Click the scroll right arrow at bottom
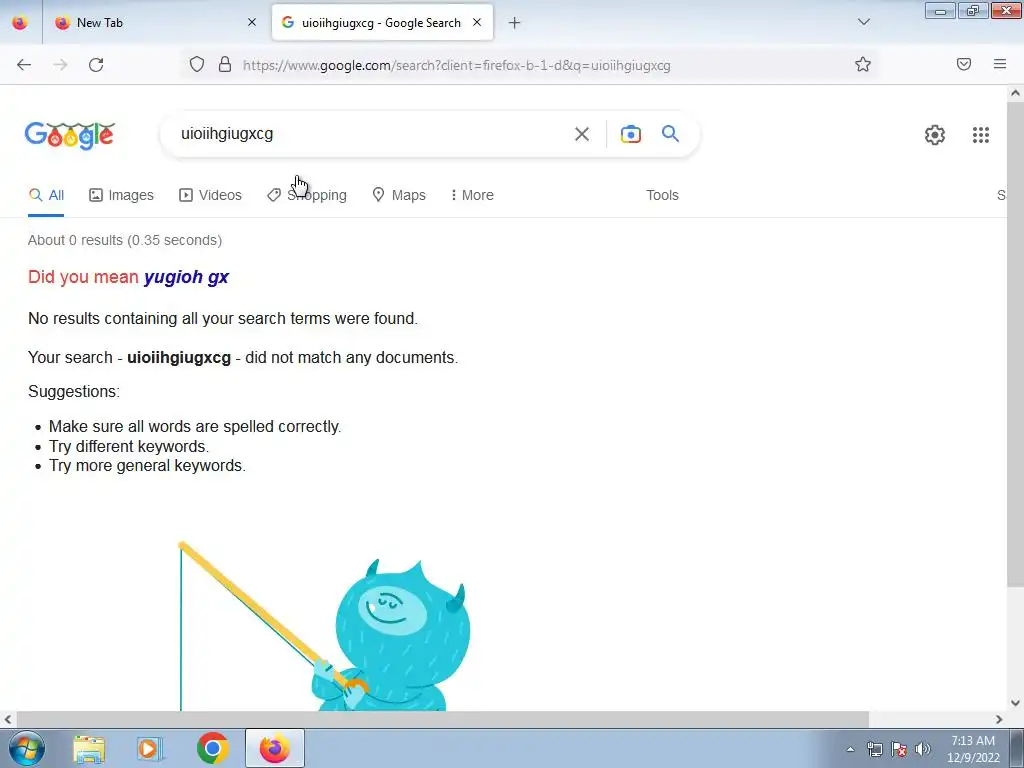The width and height of the screenshot is (1024, 768). [x=999, y=719]
